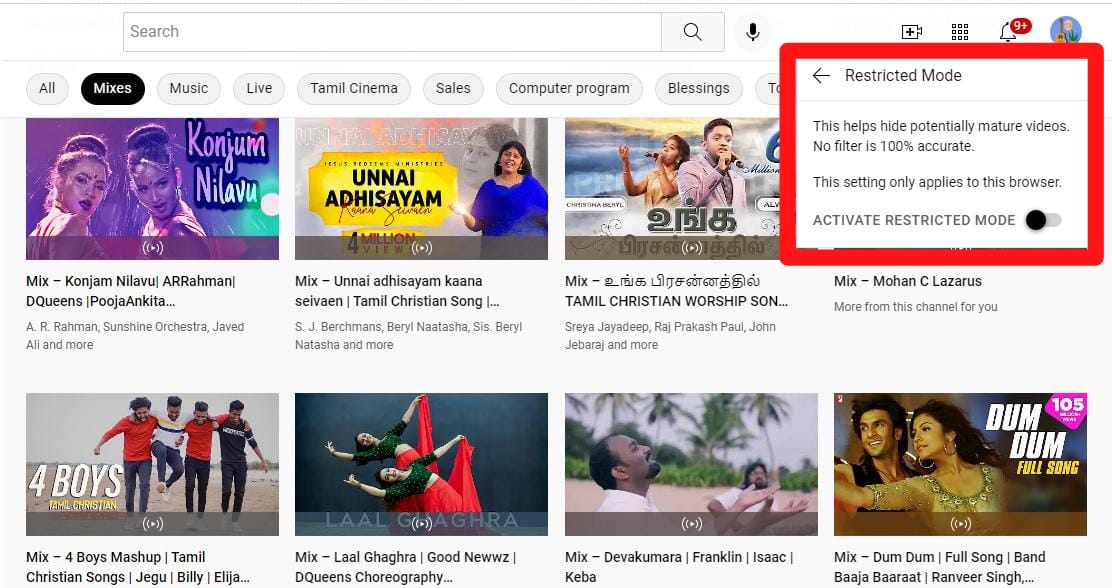1112x588 pixels.
Task: Open Mix – Devakumara title link
Action: (679, 567)
